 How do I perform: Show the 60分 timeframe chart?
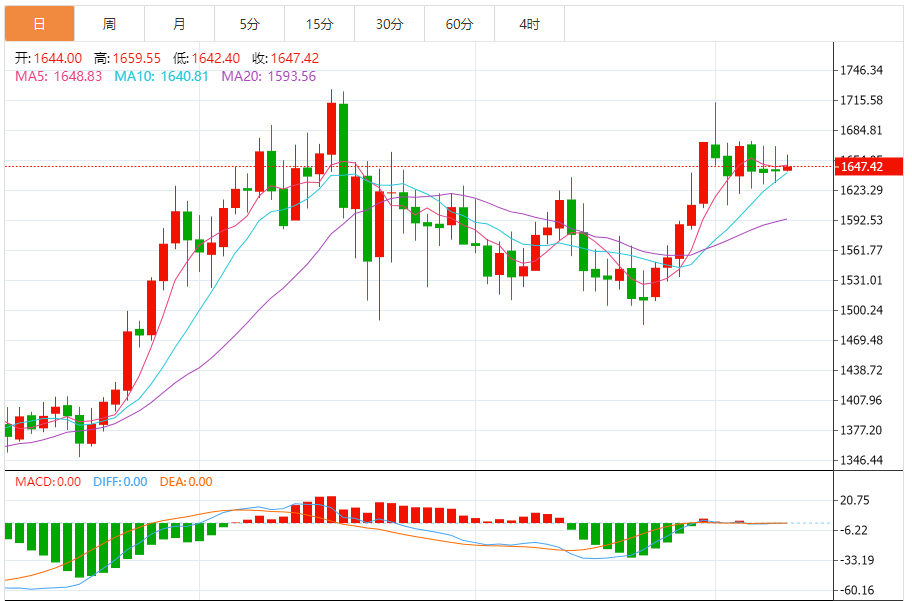tap(459, 23)
